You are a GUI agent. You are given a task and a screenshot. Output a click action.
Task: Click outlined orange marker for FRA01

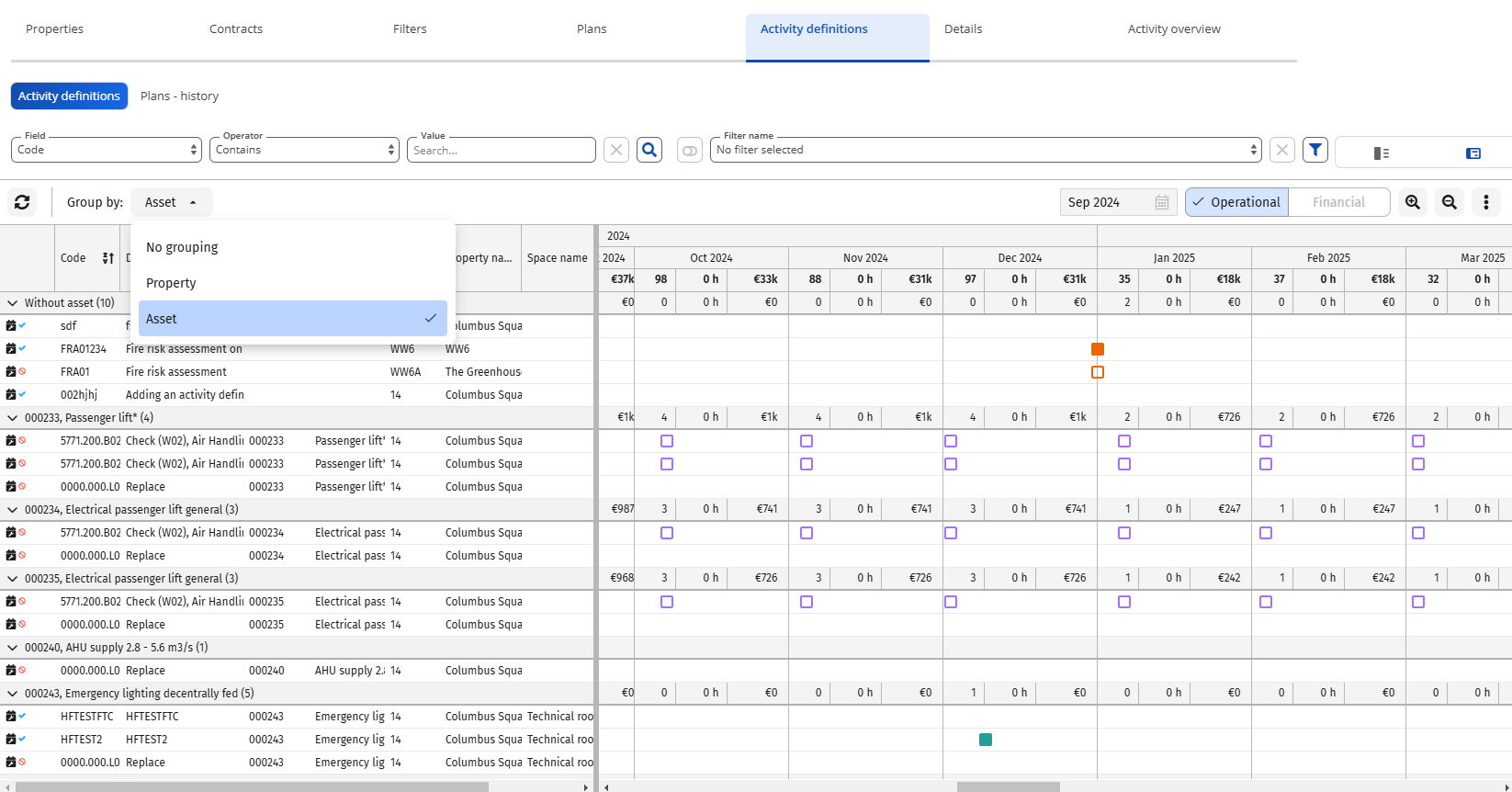pos(1098,372)
